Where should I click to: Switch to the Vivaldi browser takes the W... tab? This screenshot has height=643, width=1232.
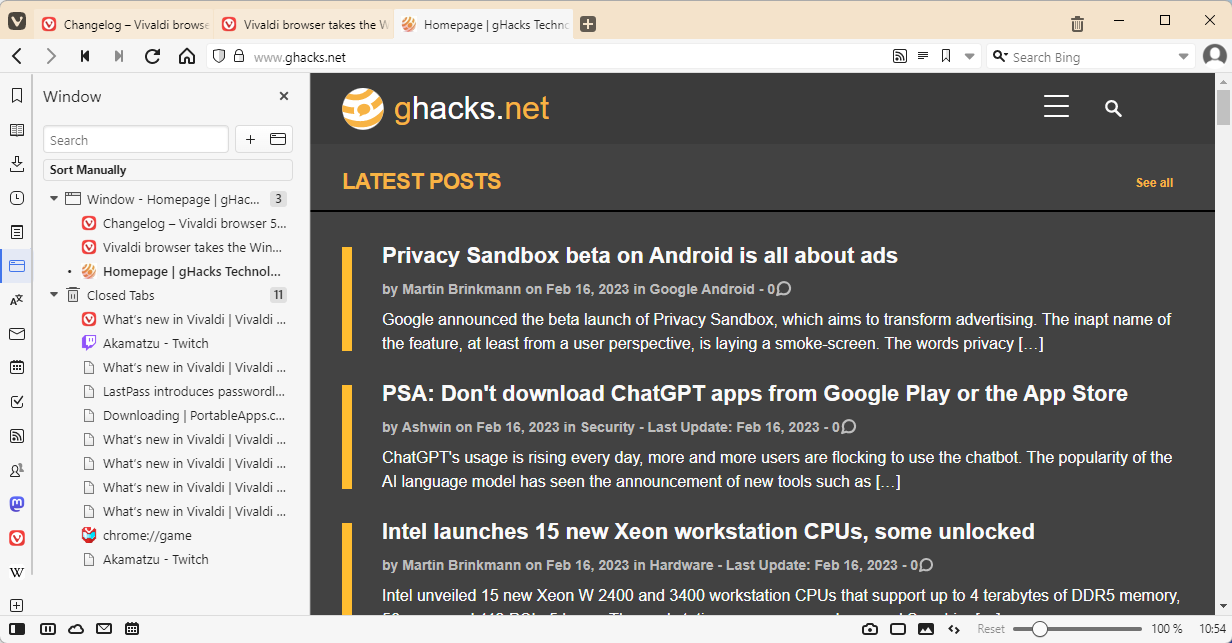(304, 24)
